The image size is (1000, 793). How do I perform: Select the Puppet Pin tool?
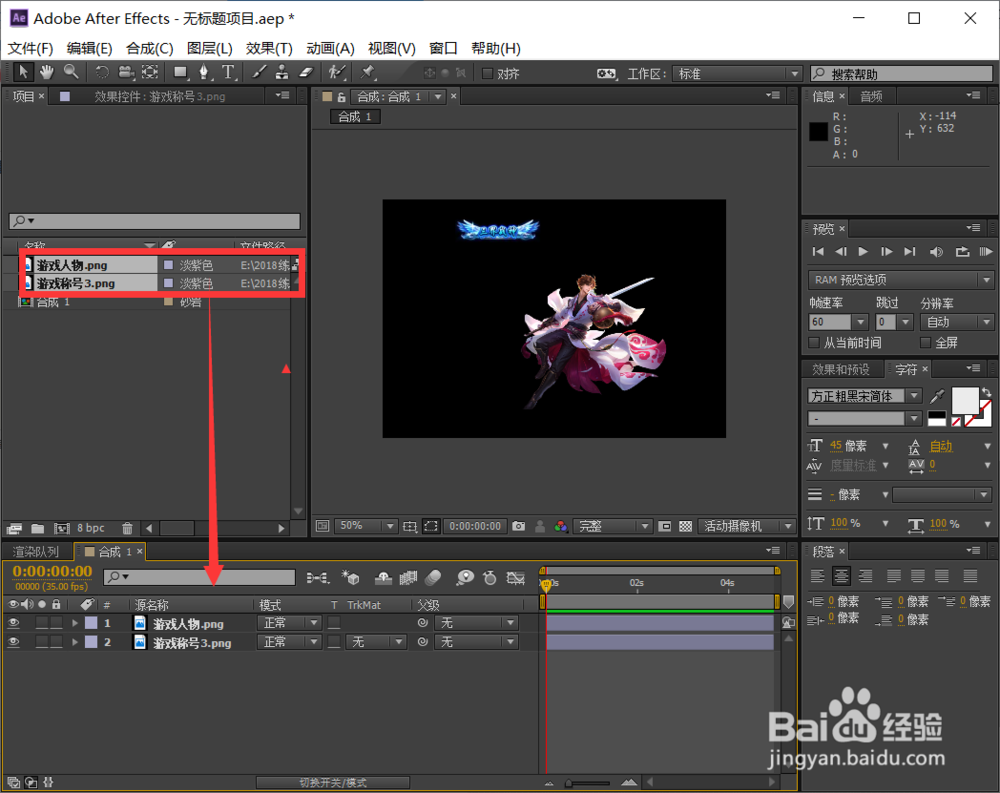point(367,73)
